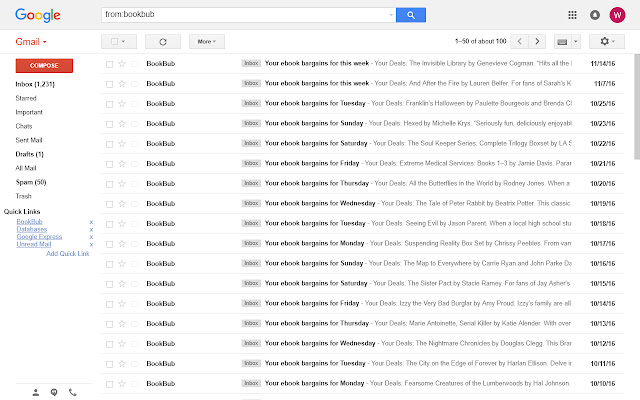Image resolution: width=640 pixels, height=400 pixels.
Task: Click the vertical scrollbar thumb
Action: tap(637, 107)
